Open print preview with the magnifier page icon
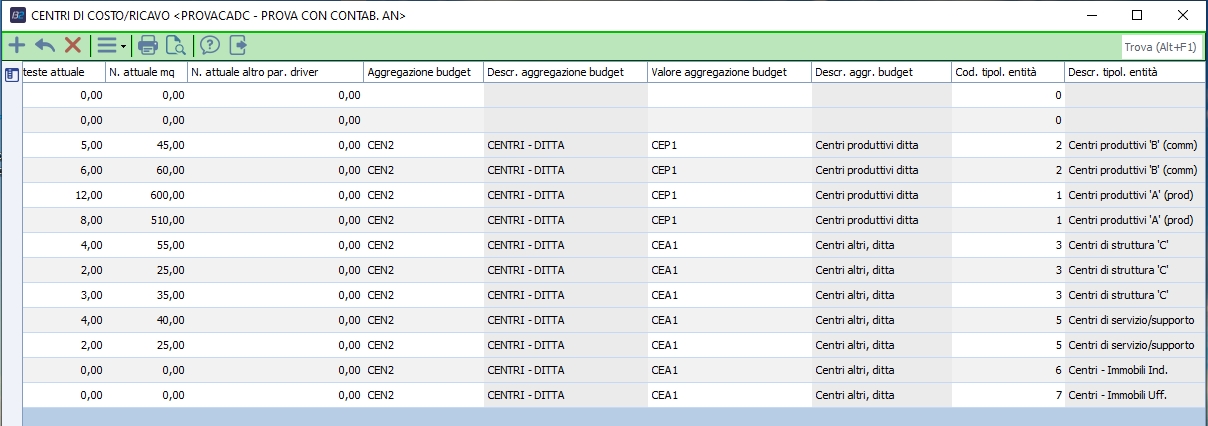 pyautogui.click(x=176, y=45)
